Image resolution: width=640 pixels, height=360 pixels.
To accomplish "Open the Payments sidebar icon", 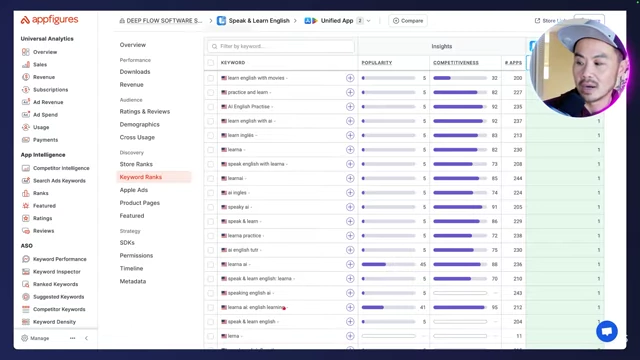I will [26, 140].
